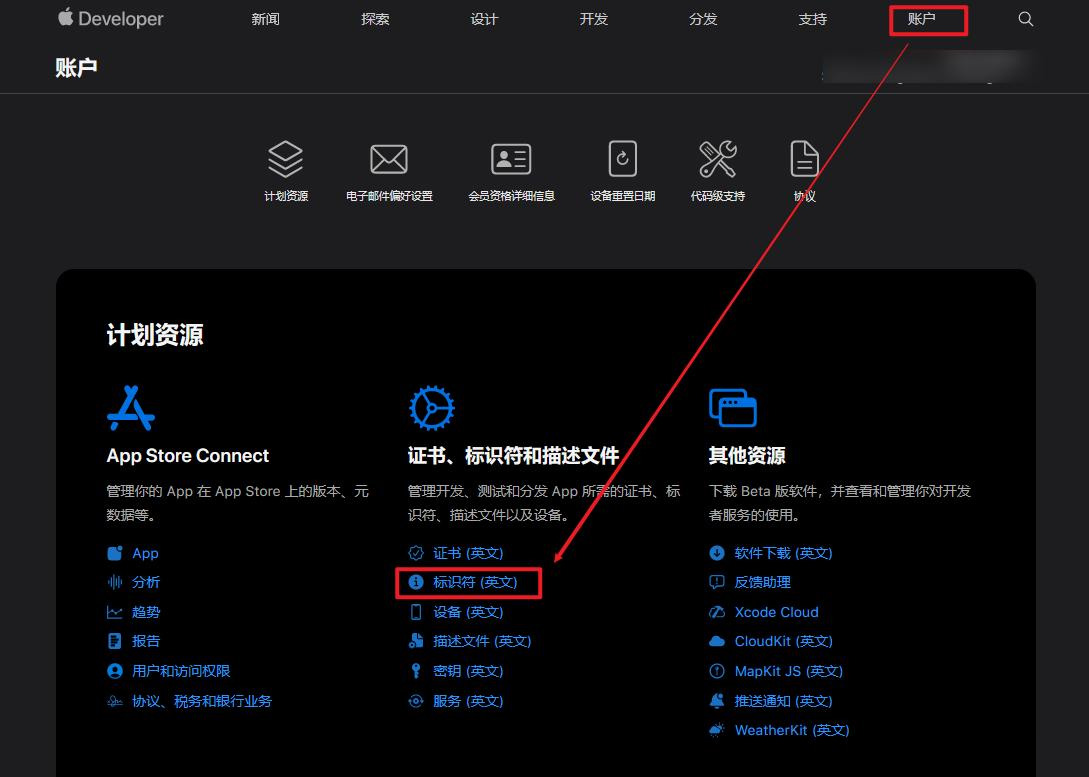Open the 支持 menu
1089x777 pixels.
813,19
